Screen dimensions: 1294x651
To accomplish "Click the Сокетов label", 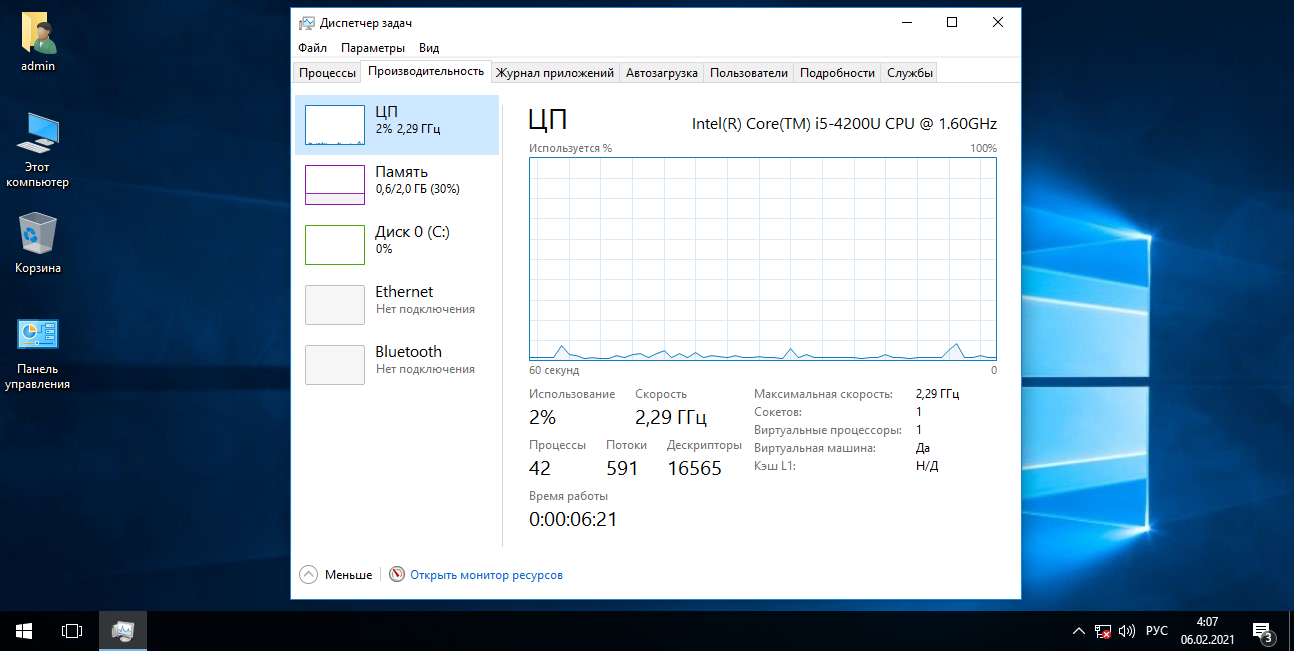I will pyautogui.click(x=778, y=412).
